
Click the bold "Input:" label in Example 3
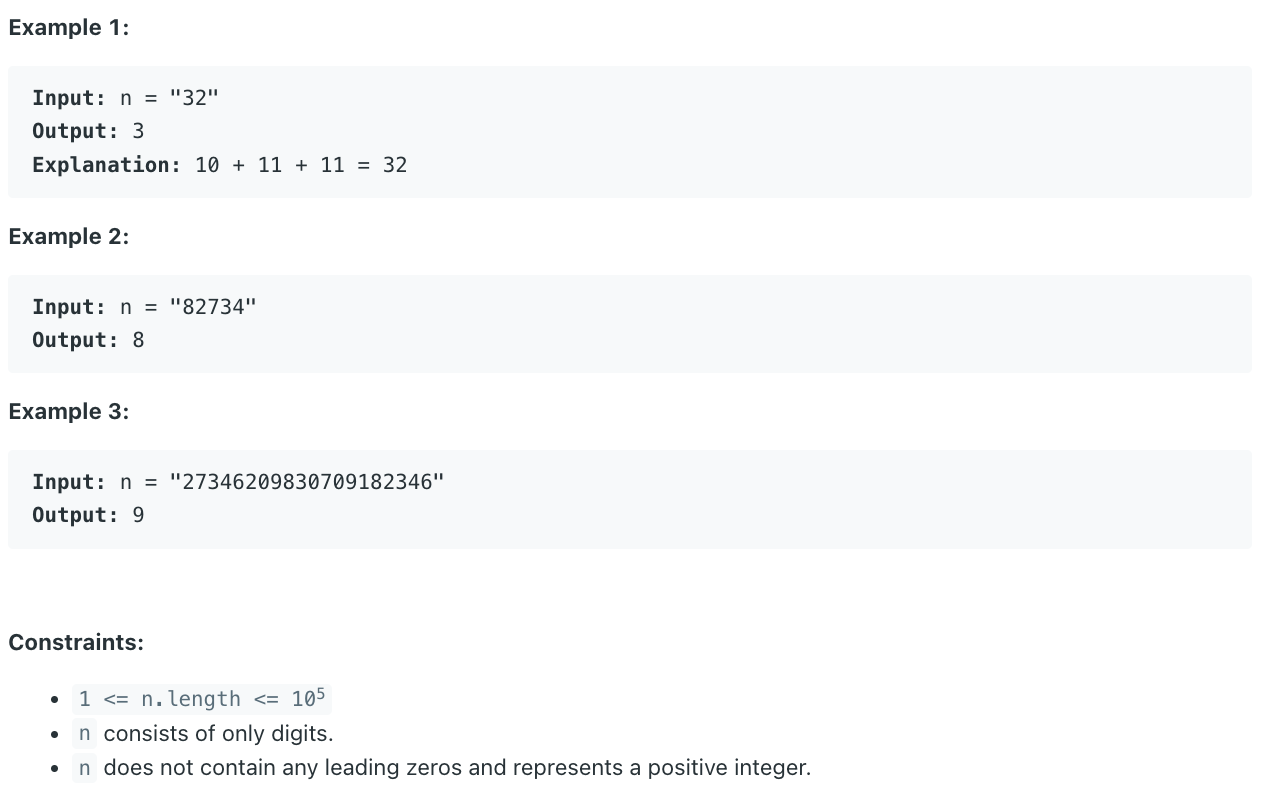[69, 482]
